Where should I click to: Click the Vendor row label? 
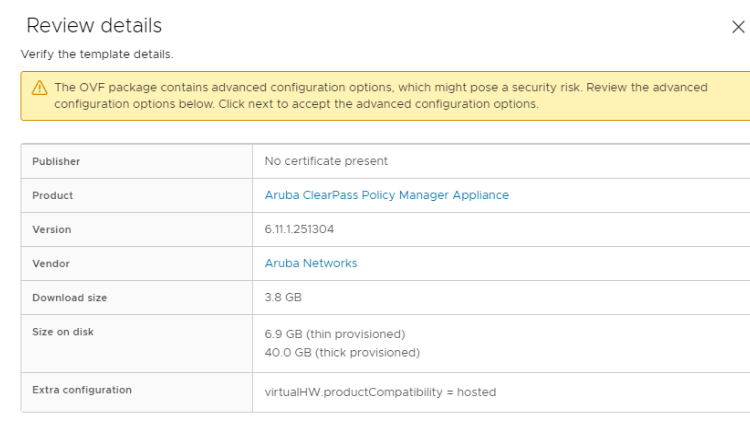coord(51,263)
